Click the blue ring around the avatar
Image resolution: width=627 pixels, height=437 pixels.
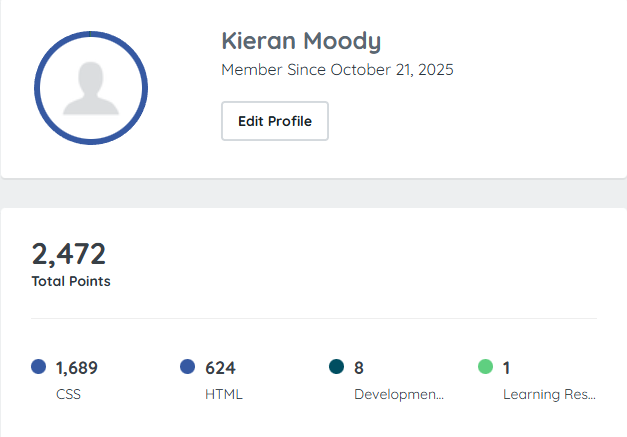pos(37,90)
